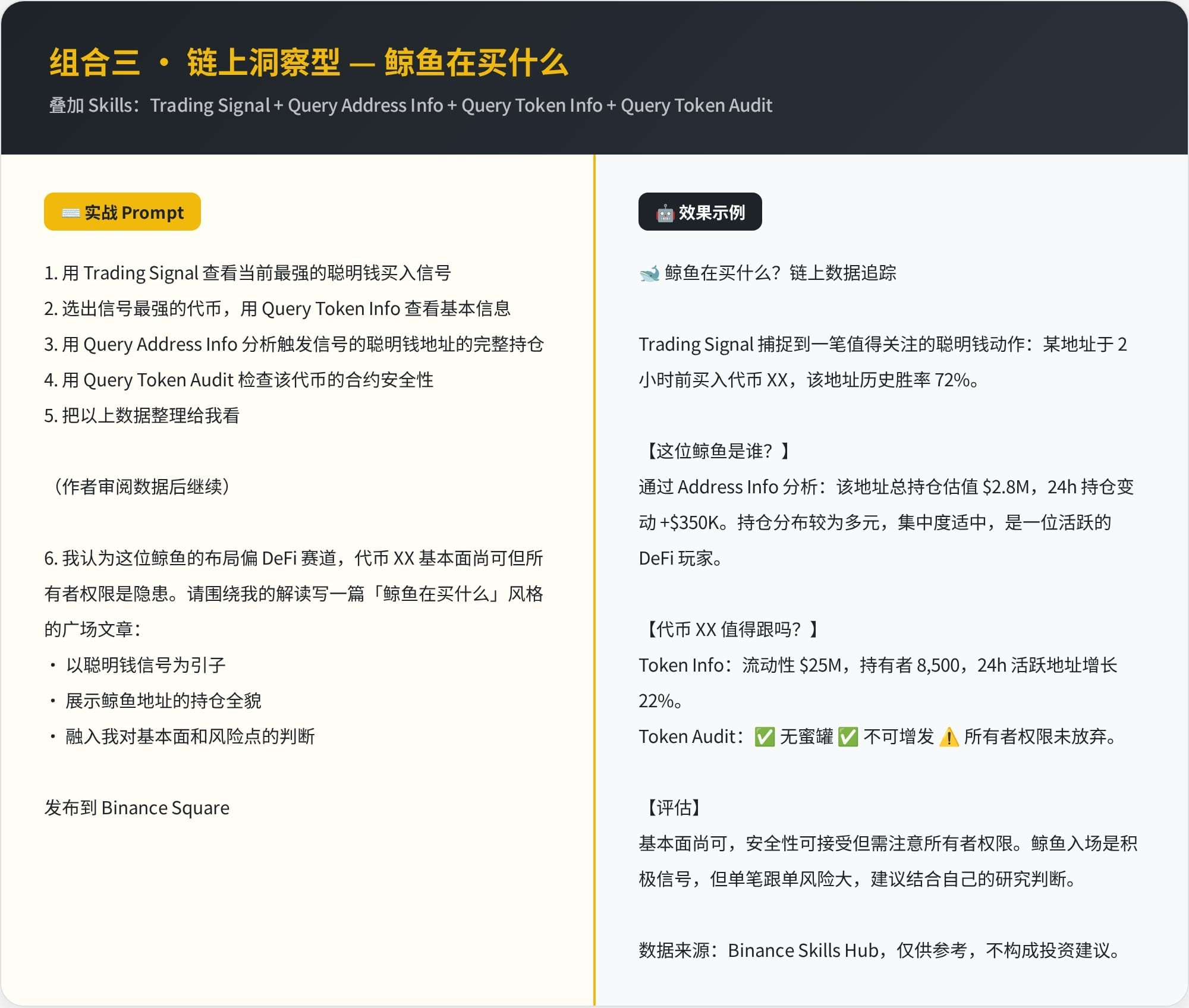
Task: Click step 1 about Trading Signal
Action: 247,273
